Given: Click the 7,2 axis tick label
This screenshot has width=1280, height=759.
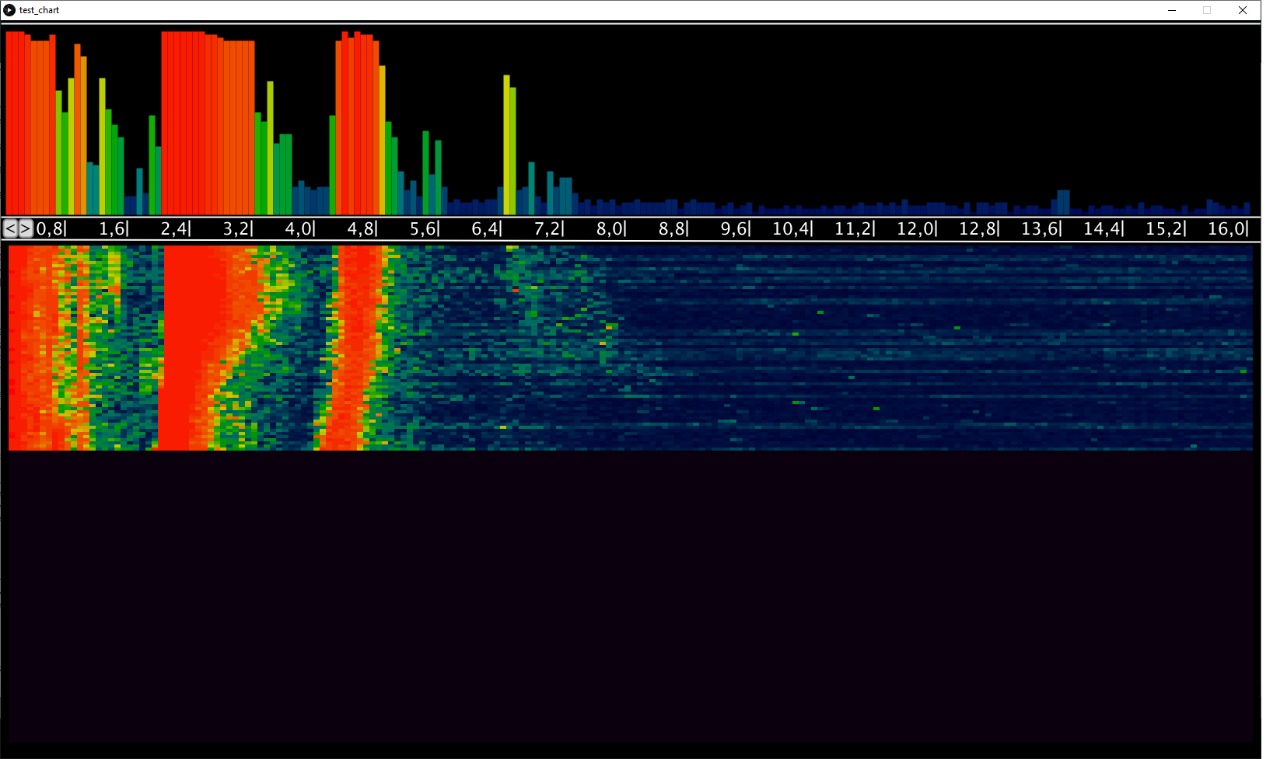Looking at the screenshot, I should tap(547, 229).
